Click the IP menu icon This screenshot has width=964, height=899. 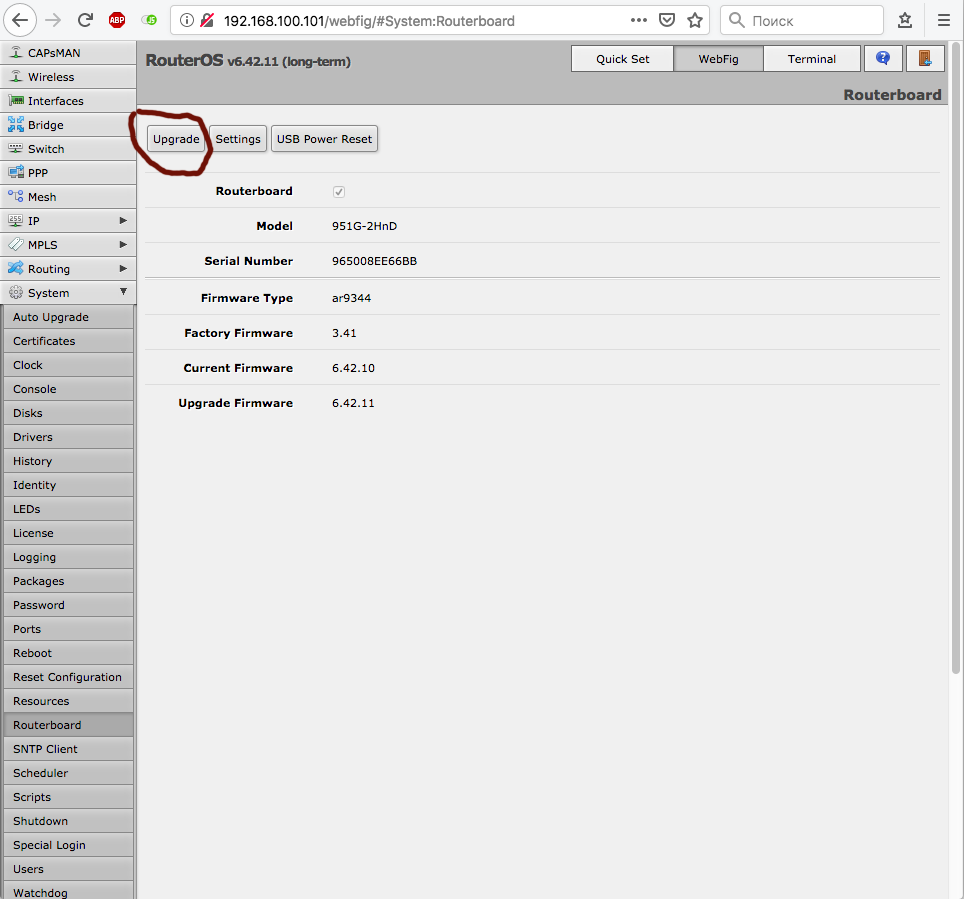16,220
